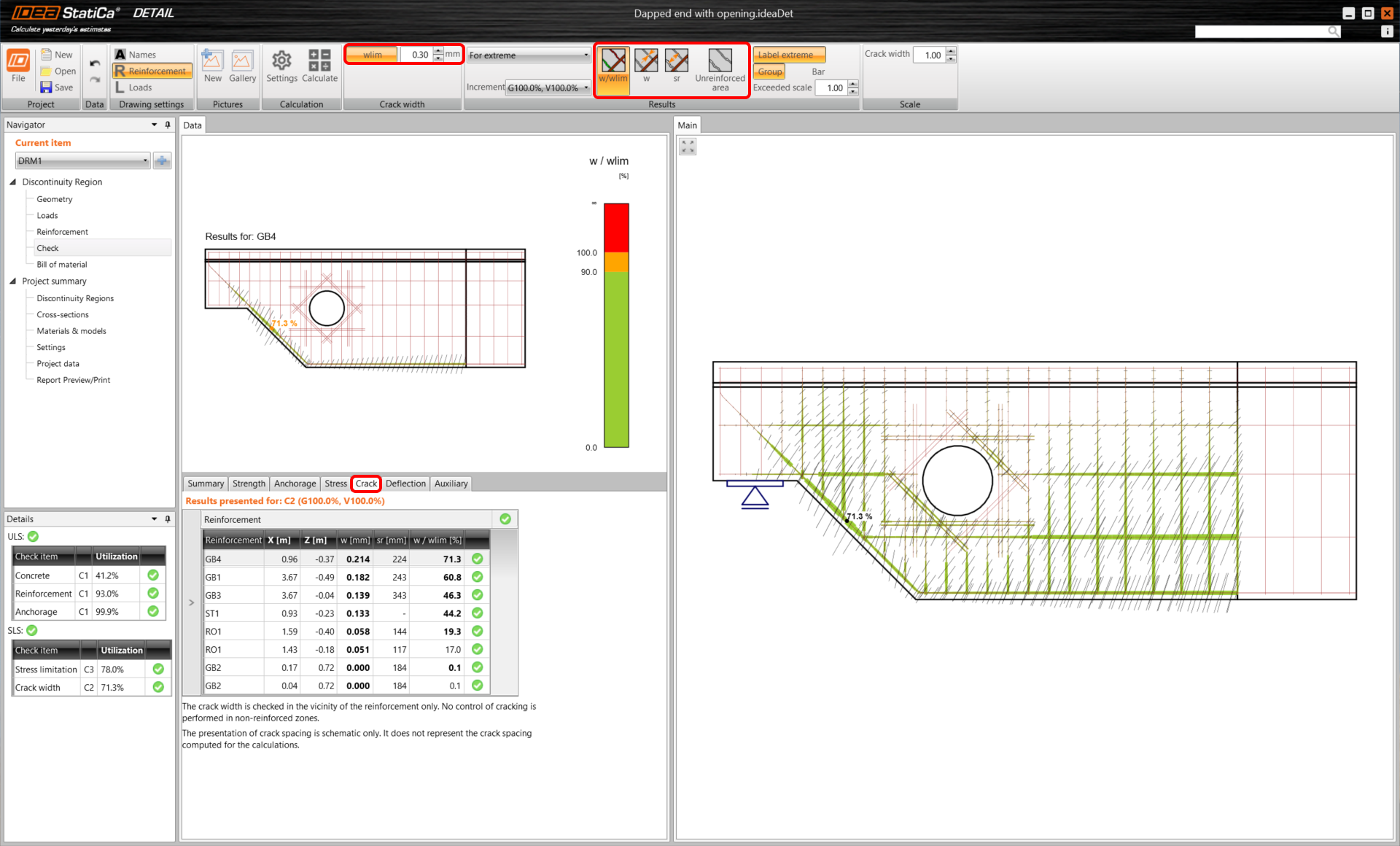
Task: Open the DRM1 current item dropdown
Action: 82,161
